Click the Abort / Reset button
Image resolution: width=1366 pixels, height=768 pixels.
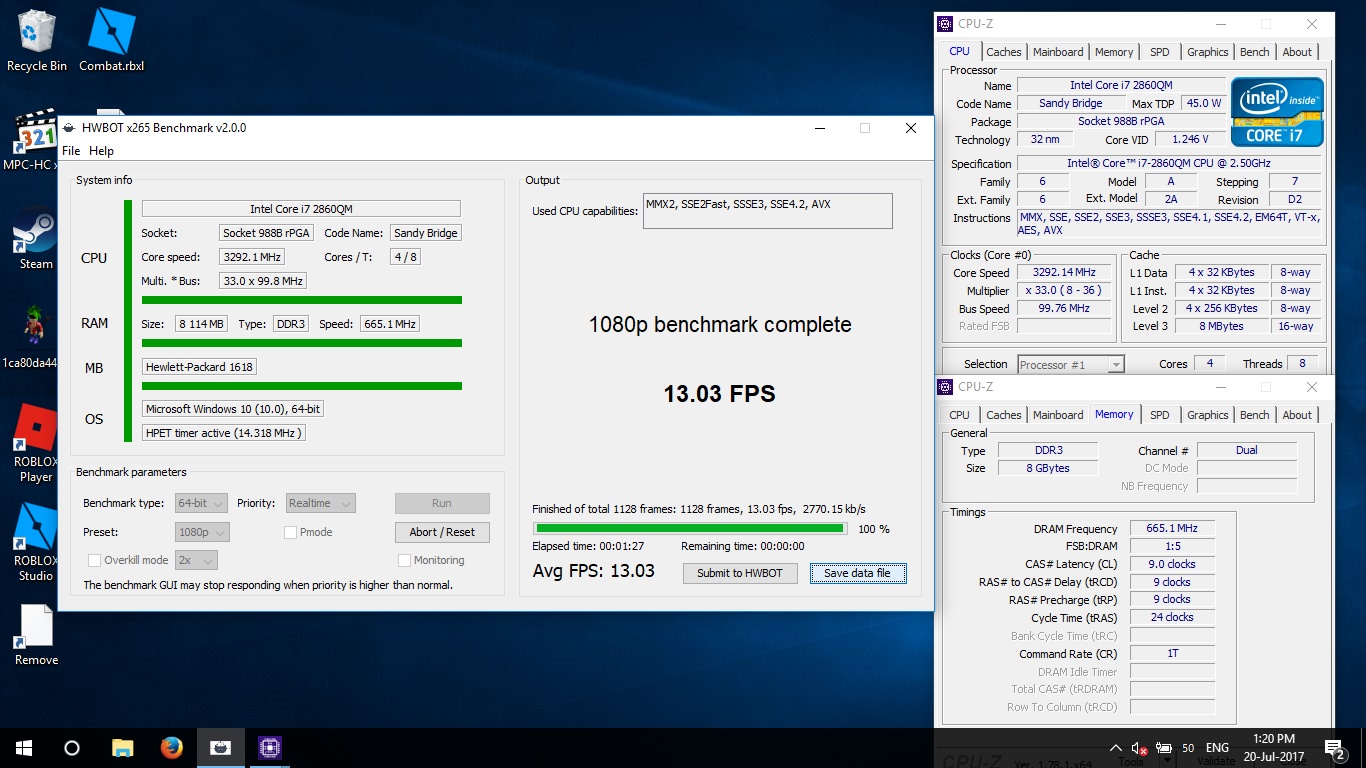[442, 532]
